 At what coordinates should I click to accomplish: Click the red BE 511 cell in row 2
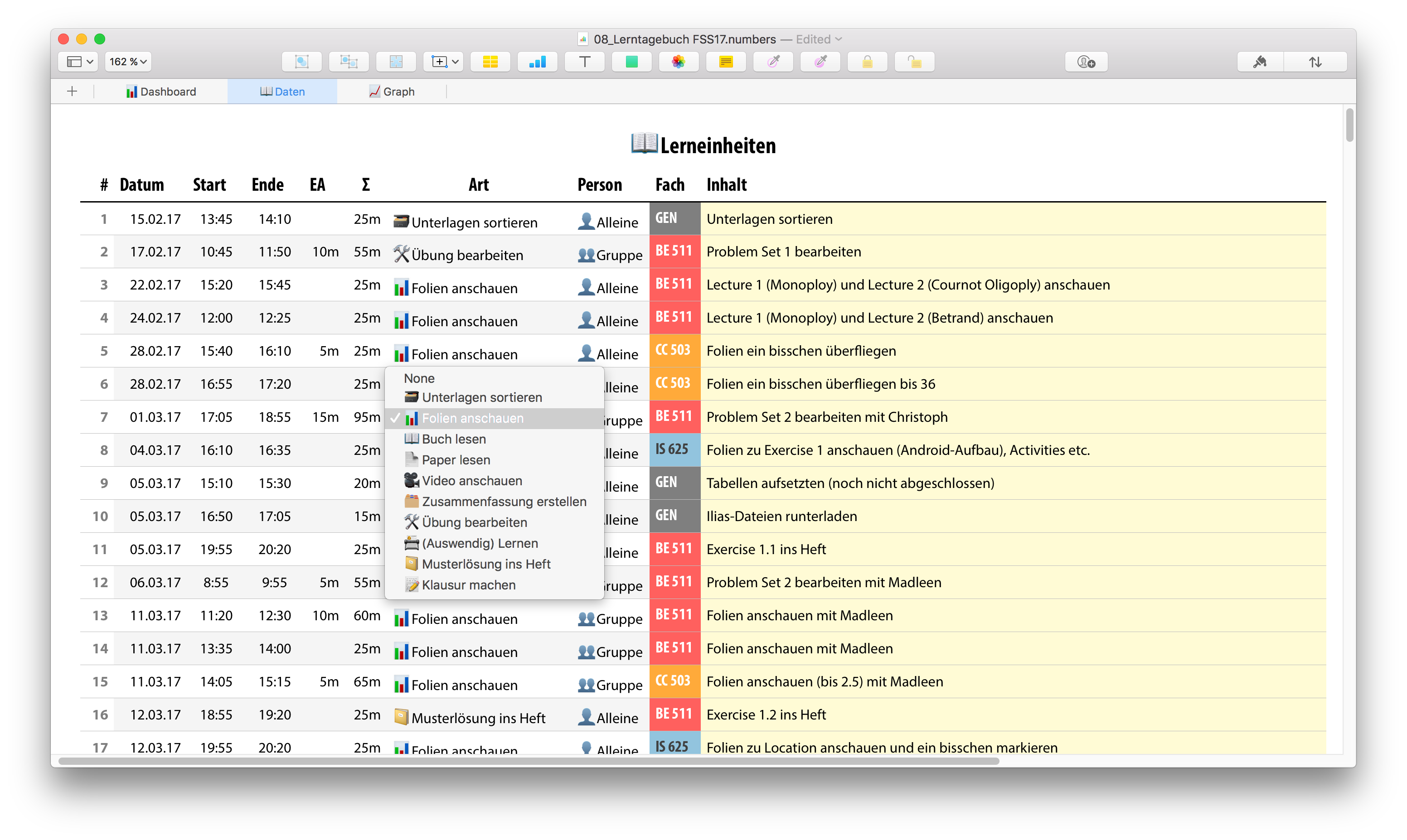click(674, 251)
